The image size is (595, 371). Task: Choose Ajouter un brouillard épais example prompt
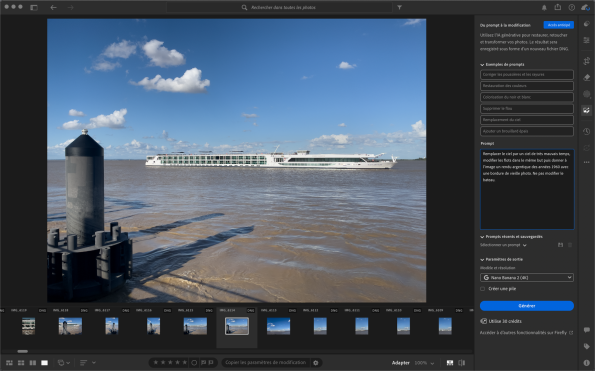(x=527, y=131)
